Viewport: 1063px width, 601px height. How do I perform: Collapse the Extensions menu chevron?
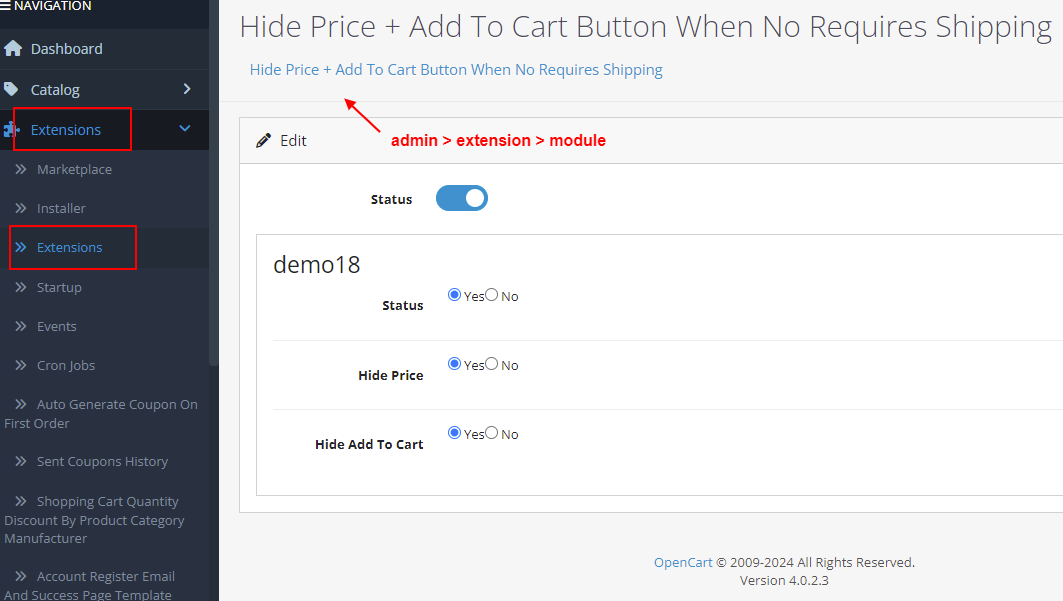click(185, 129)
